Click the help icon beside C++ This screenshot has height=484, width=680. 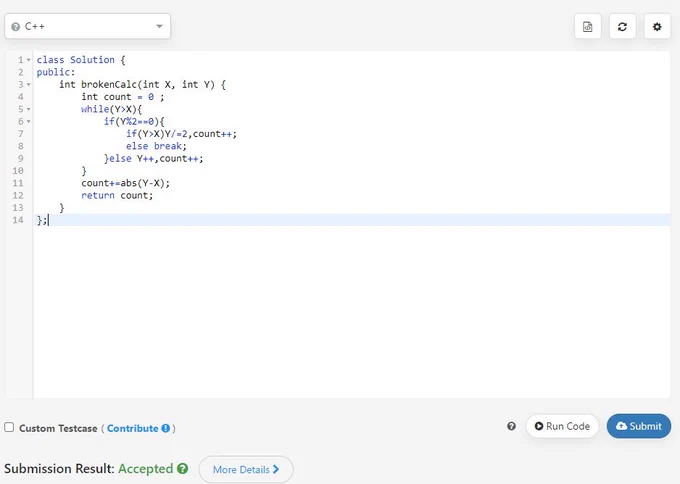[16, 27]
